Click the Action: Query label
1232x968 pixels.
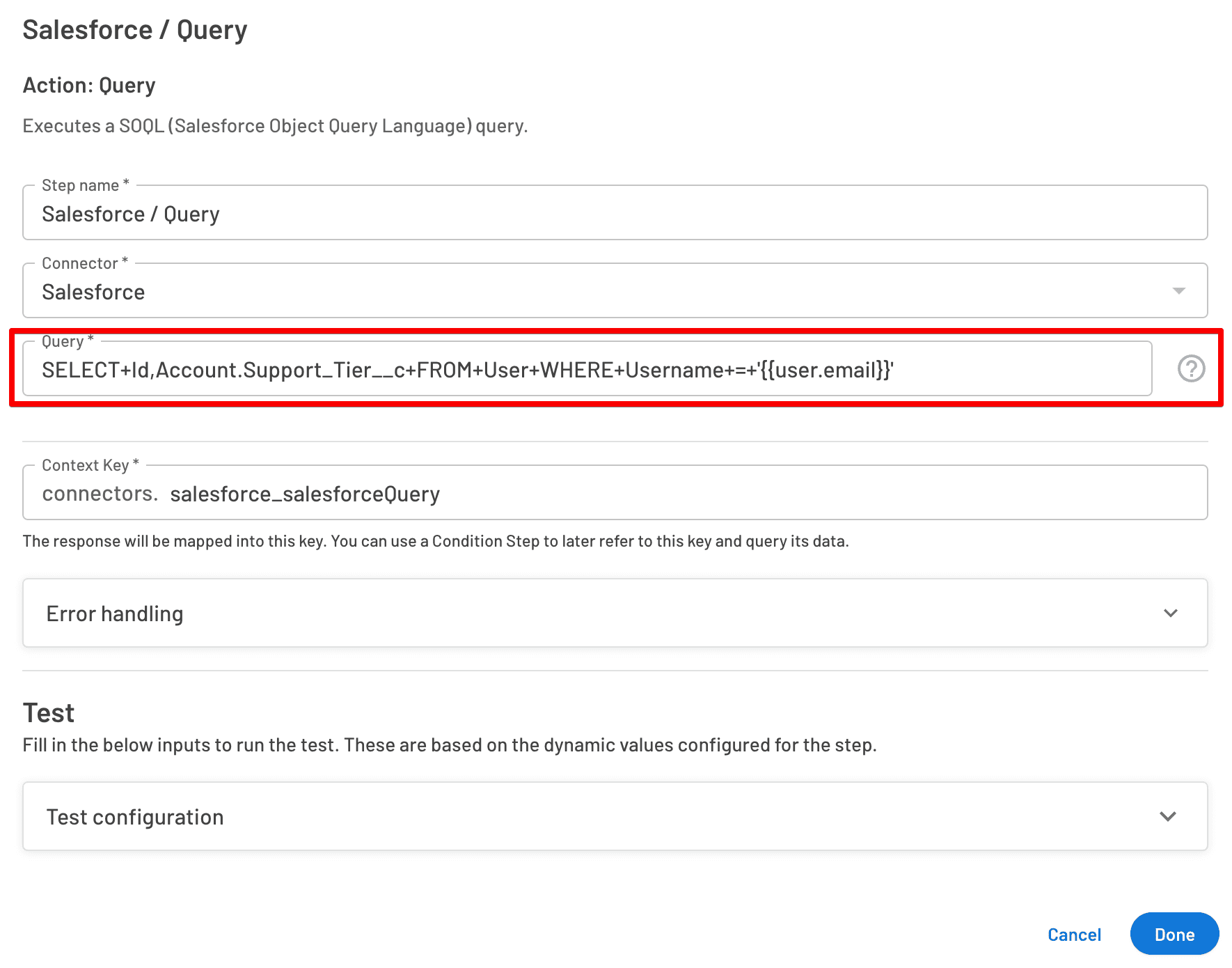pos(88,84)
